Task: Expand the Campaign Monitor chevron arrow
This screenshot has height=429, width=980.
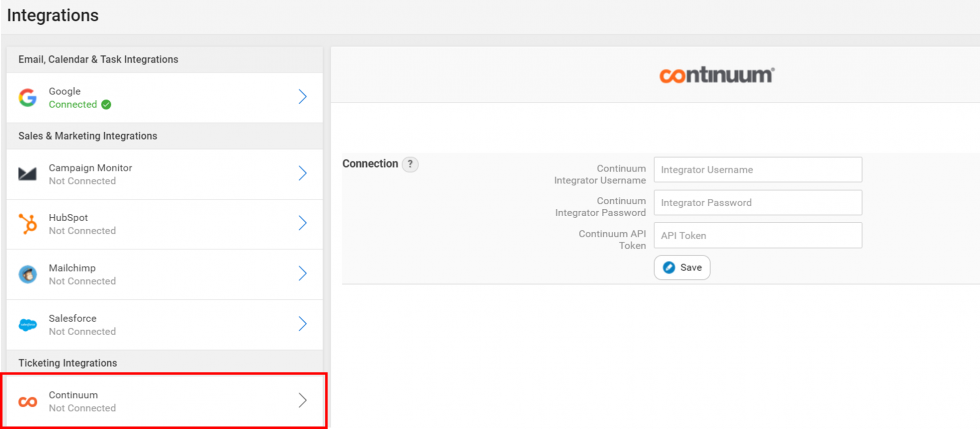Action: (302, 174)
